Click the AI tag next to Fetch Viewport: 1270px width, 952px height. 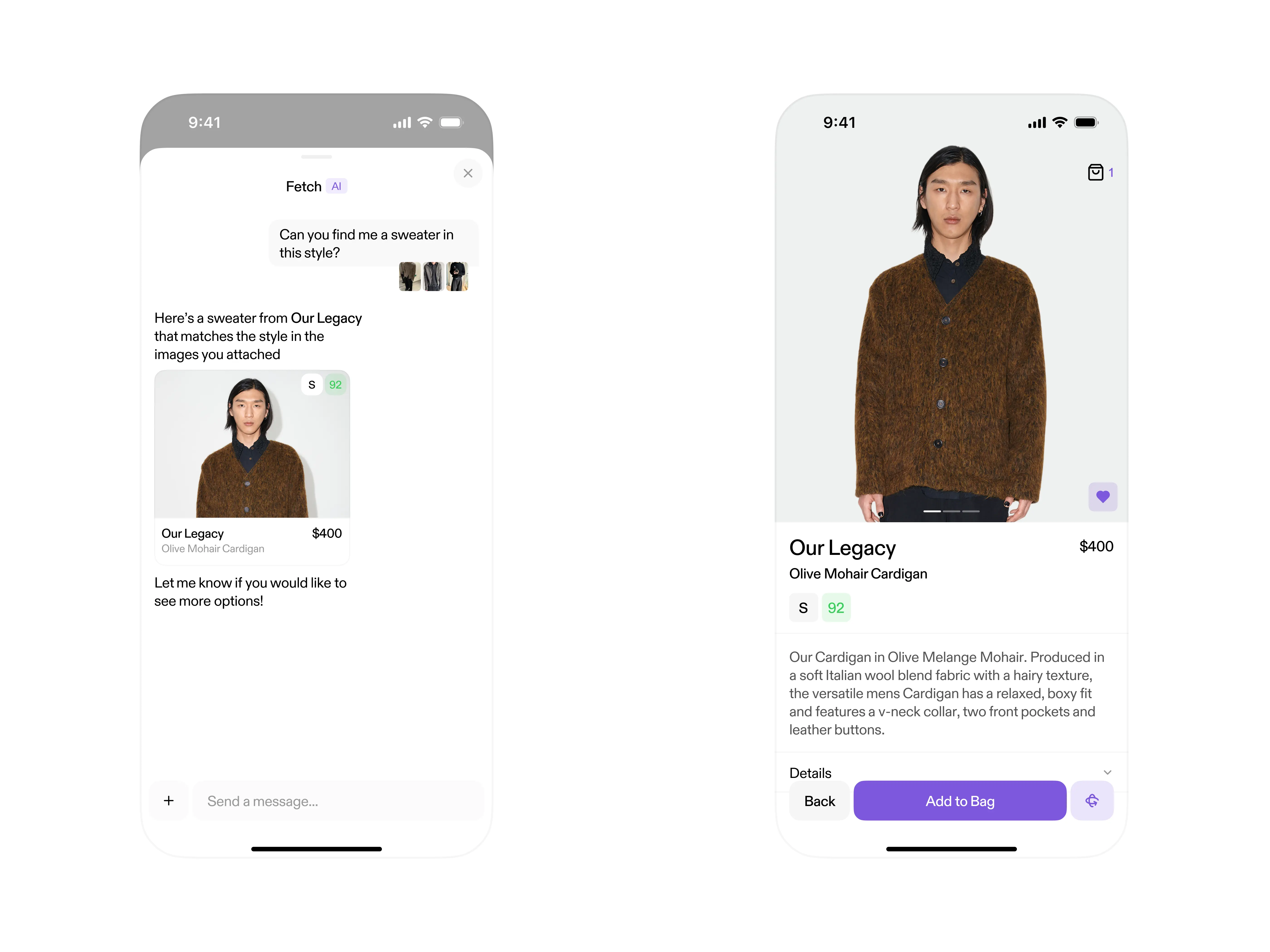pyautogui.click(x=337, y=186)
